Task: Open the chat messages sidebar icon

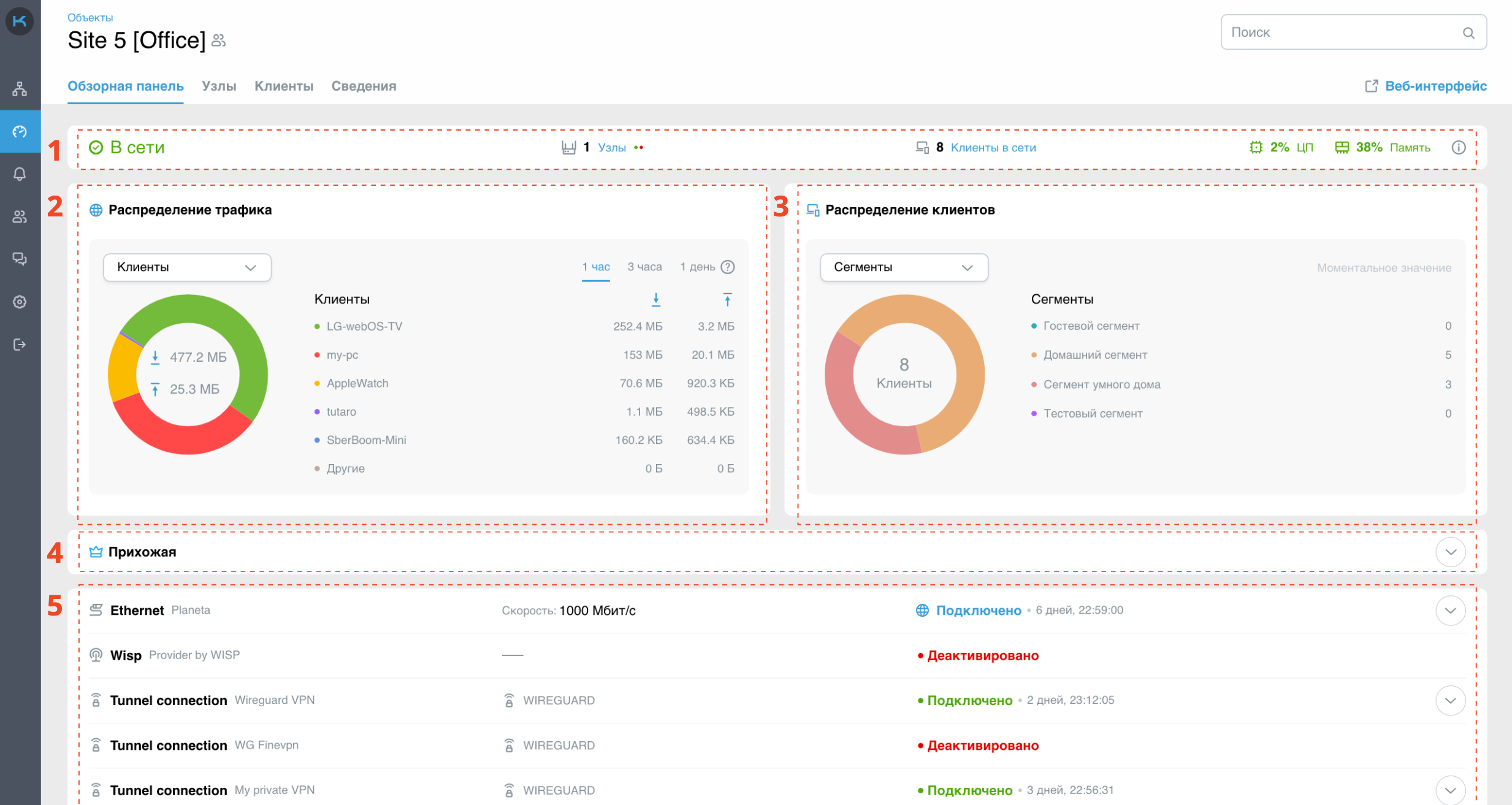Action: click(20, 259)
